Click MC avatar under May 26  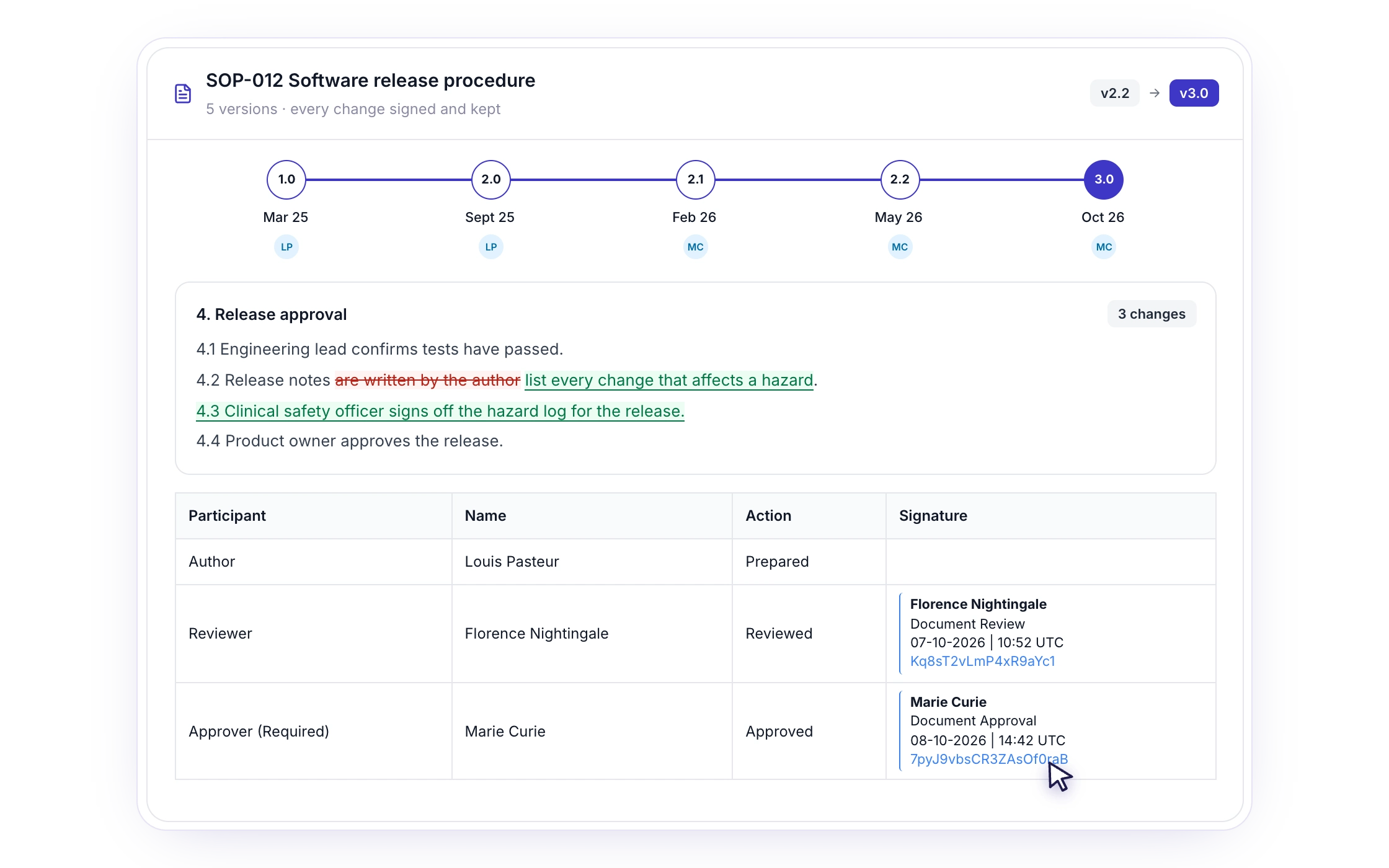(900, 247)
